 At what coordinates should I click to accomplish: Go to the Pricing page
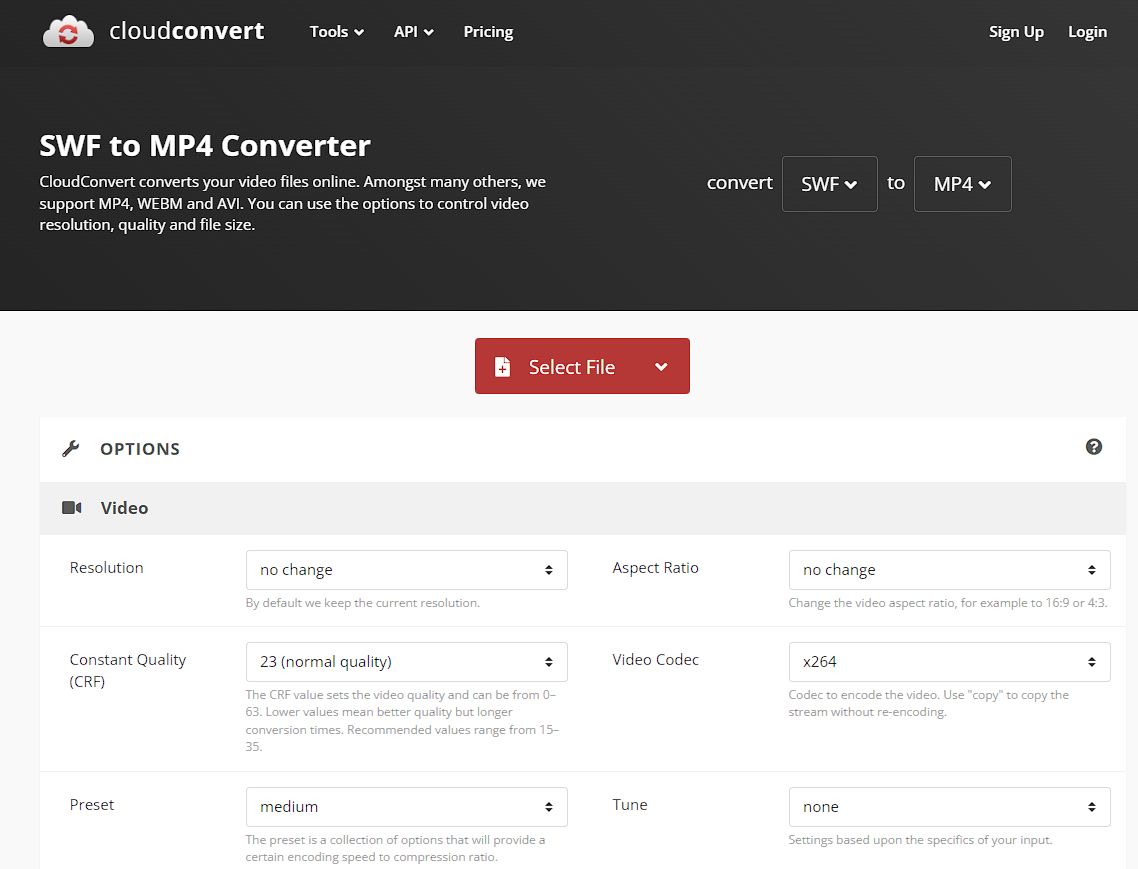488,32
